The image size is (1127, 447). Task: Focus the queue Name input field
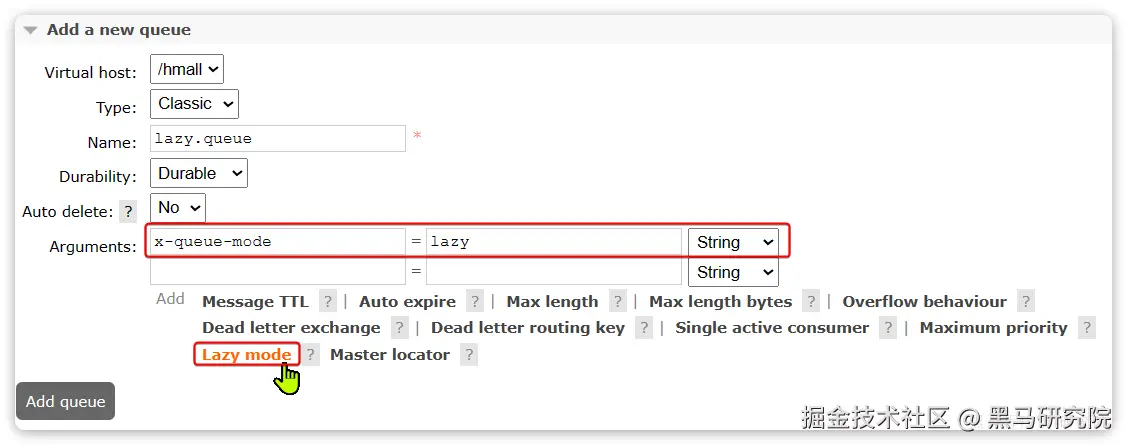(278, 139)
